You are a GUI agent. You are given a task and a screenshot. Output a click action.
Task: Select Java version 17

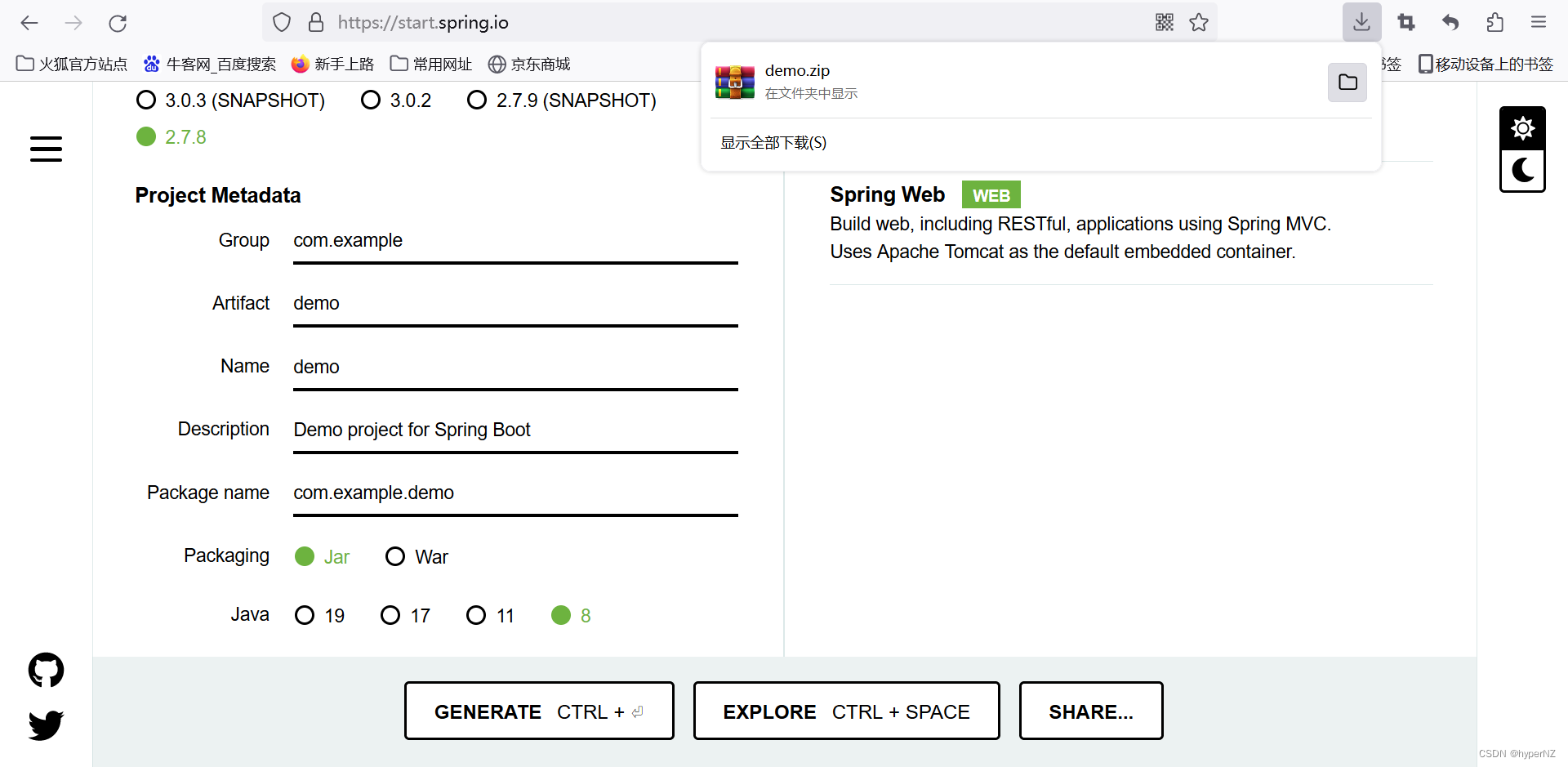405,615
